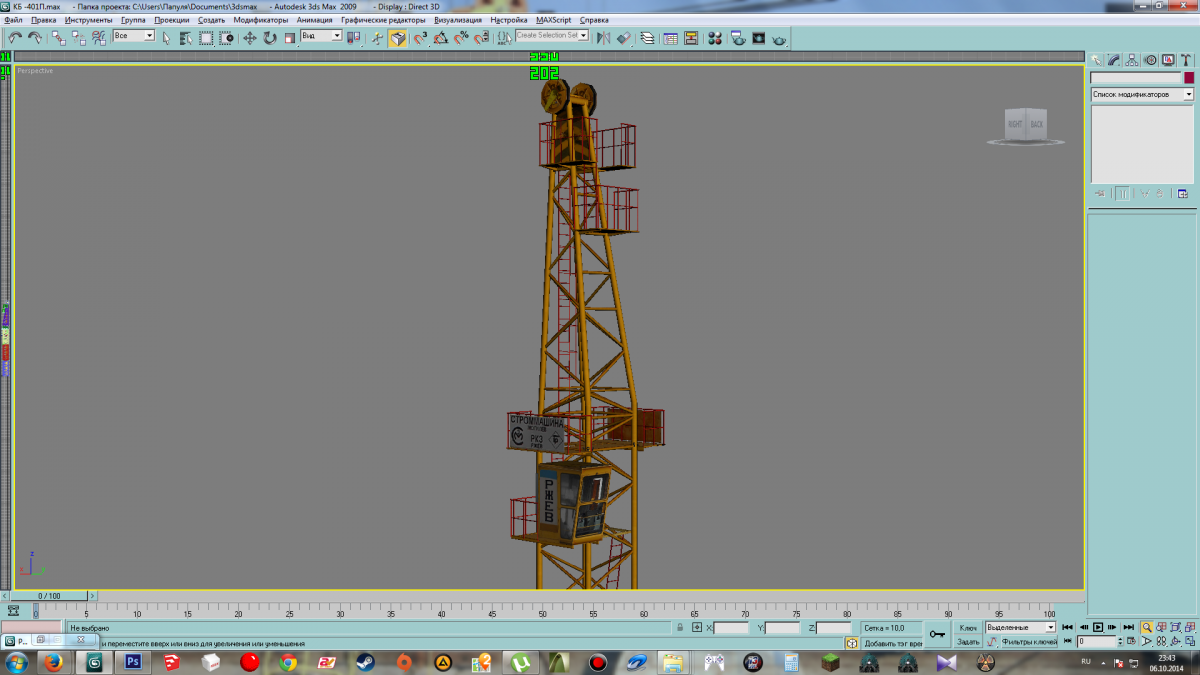This screenshot has height=675, width=1200.
Task: Switch to the Hierarchy panel tab
Action: coord(1133,60)
